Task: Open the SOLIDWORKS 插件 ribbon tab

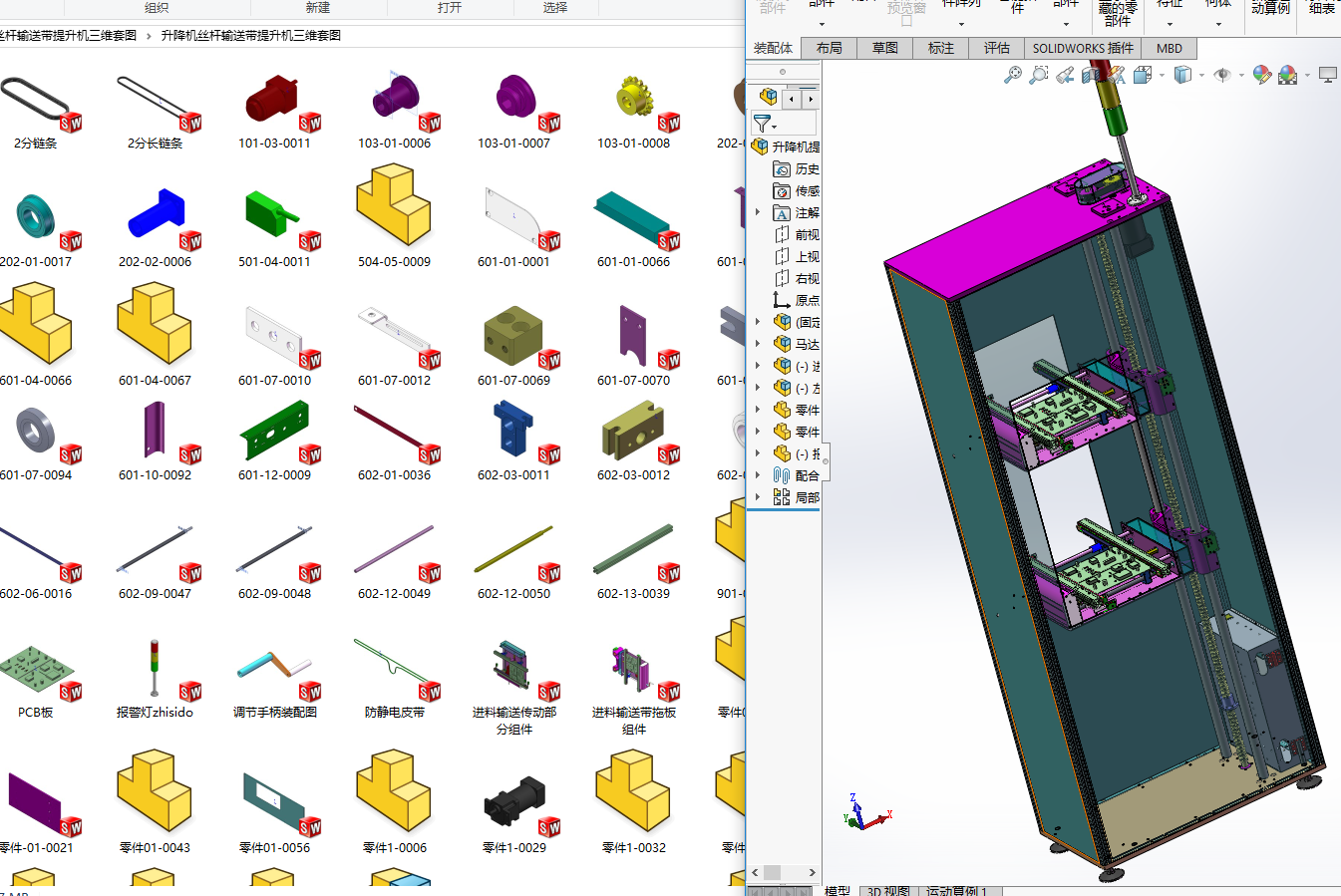Action: point(1083,48)
